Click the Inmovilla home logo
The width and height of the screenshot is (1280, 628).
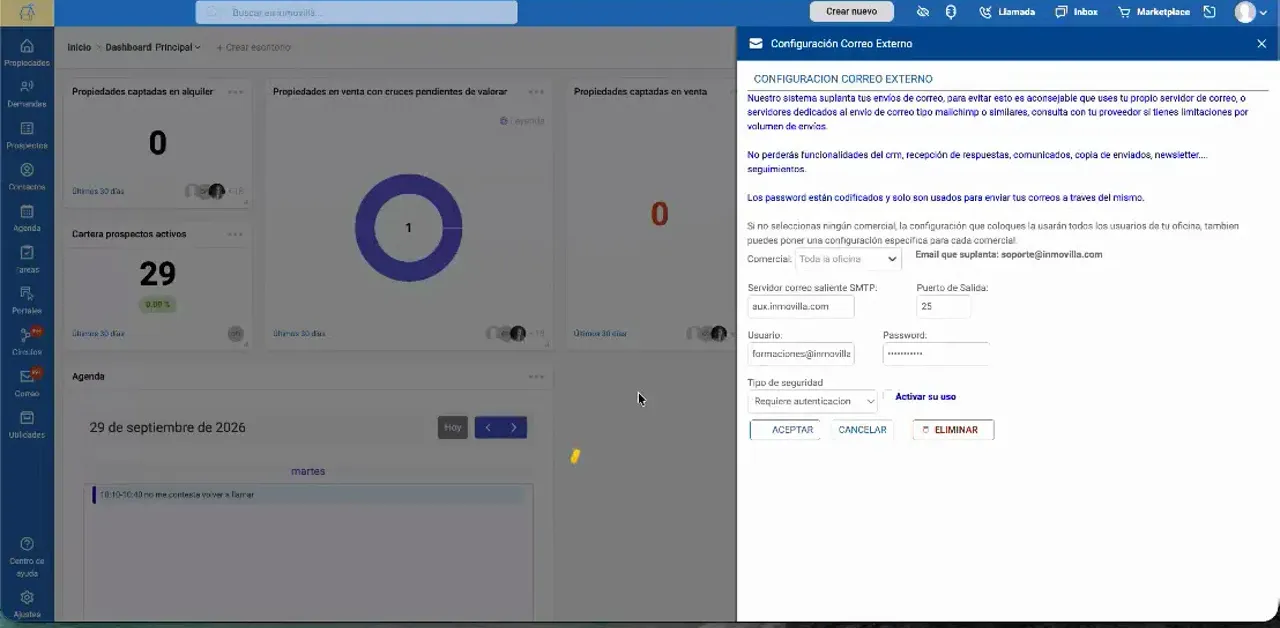click(27, 12)
